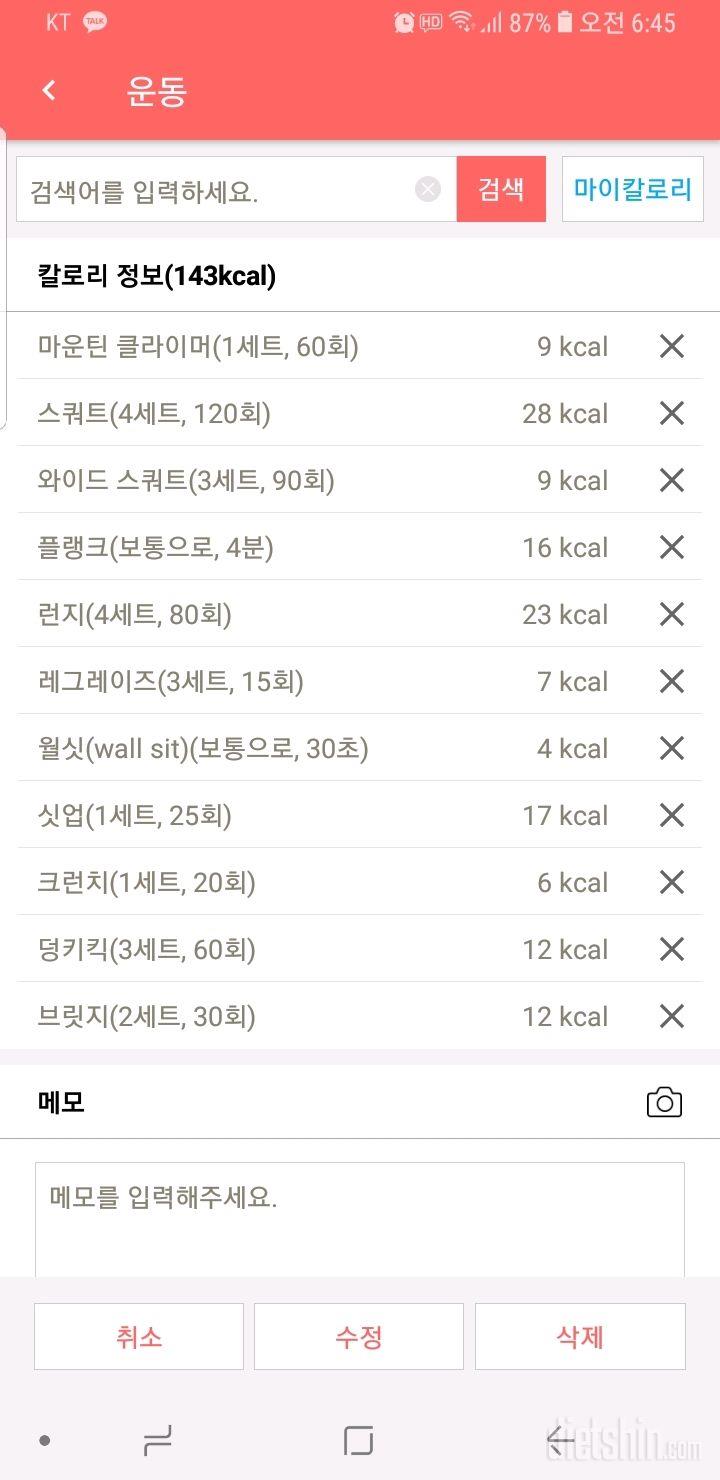Delete the 스쿼트 4세트 entry
The image size is (720, 1480).
[x=671, y=414]
